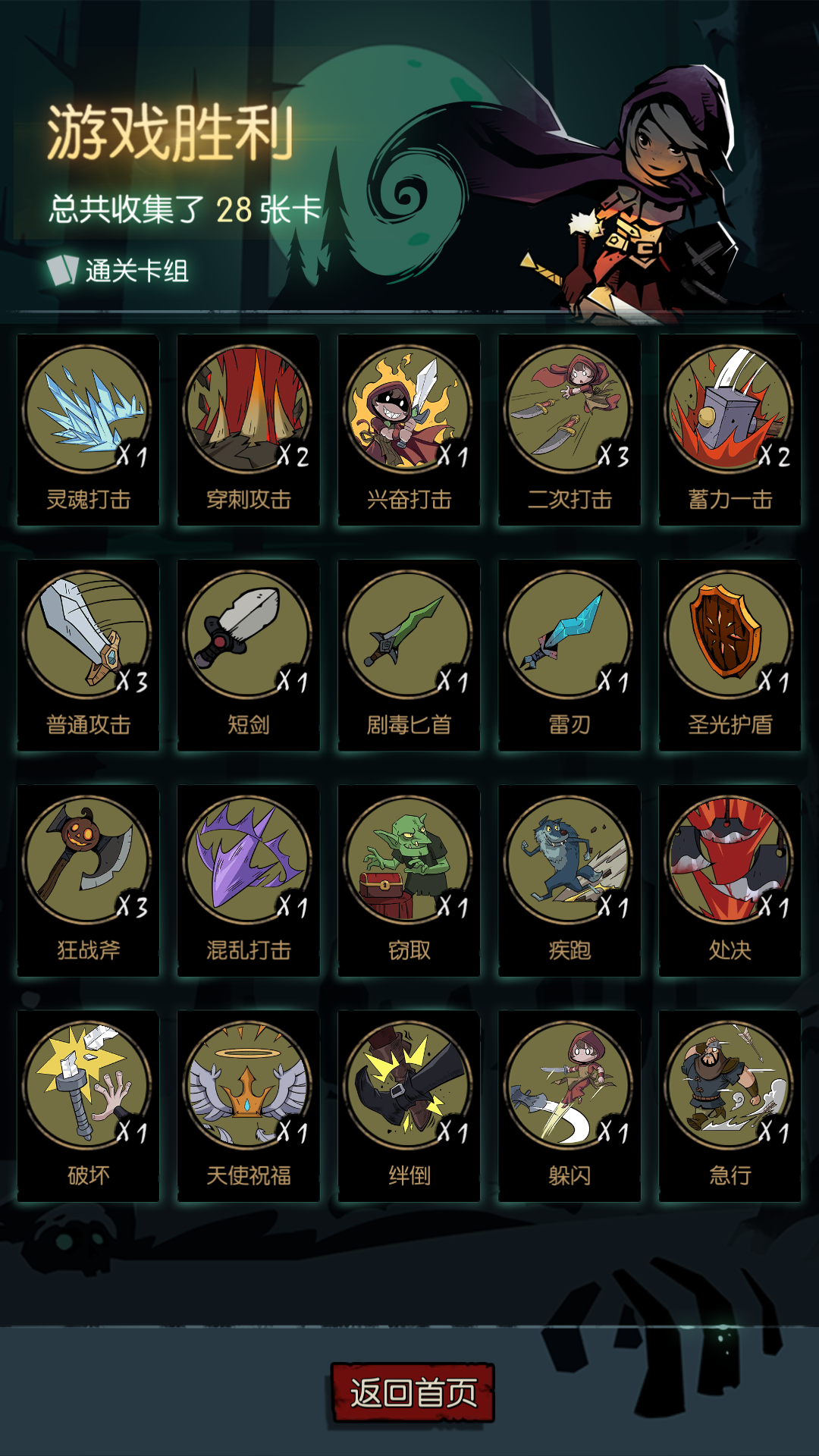View the 圣光护盾 shield card
The image size is (819, 1456).
coord(730,655)
